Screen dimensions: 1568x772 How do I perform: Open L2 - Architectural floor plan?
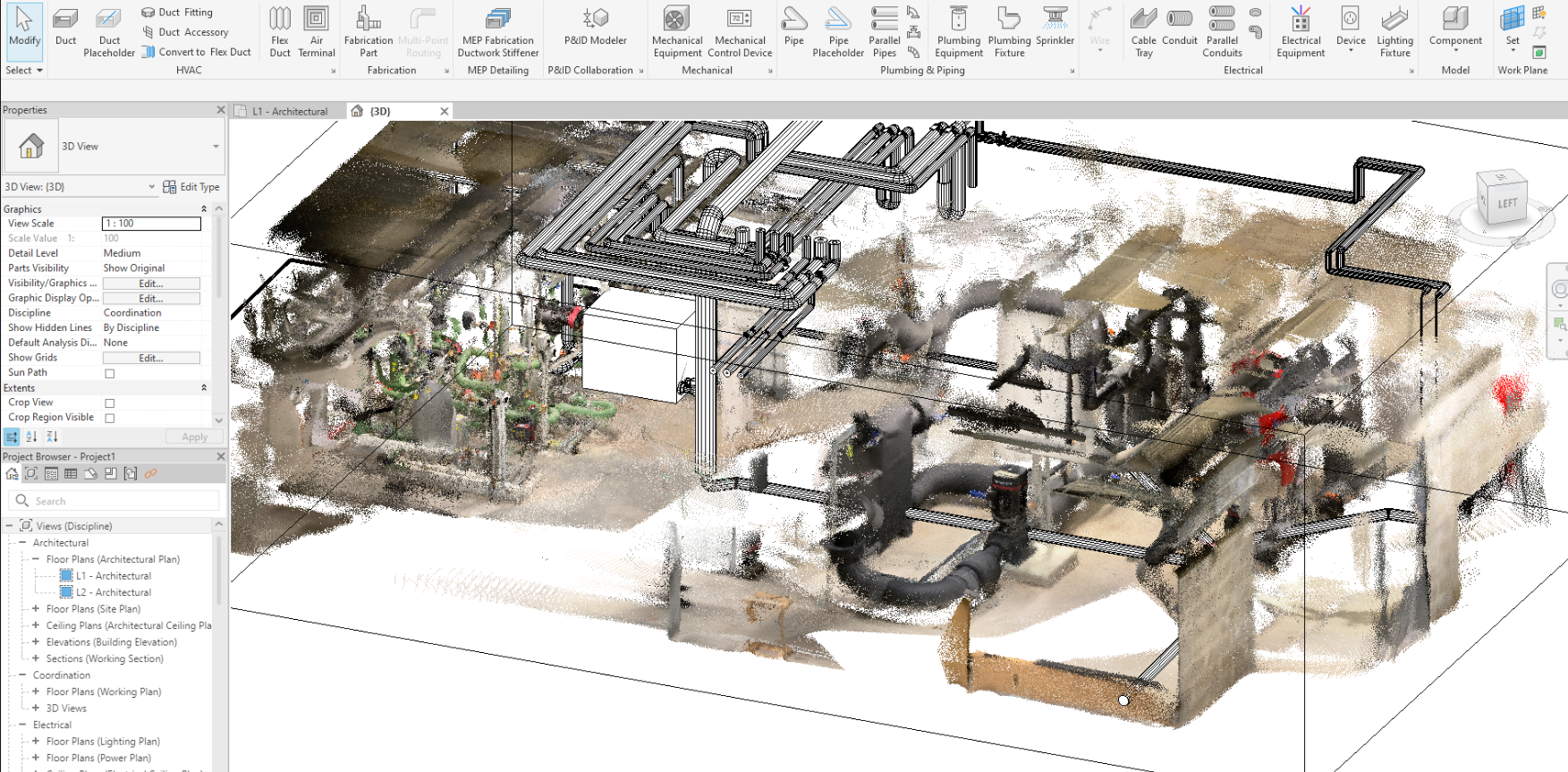pos(114,592)
